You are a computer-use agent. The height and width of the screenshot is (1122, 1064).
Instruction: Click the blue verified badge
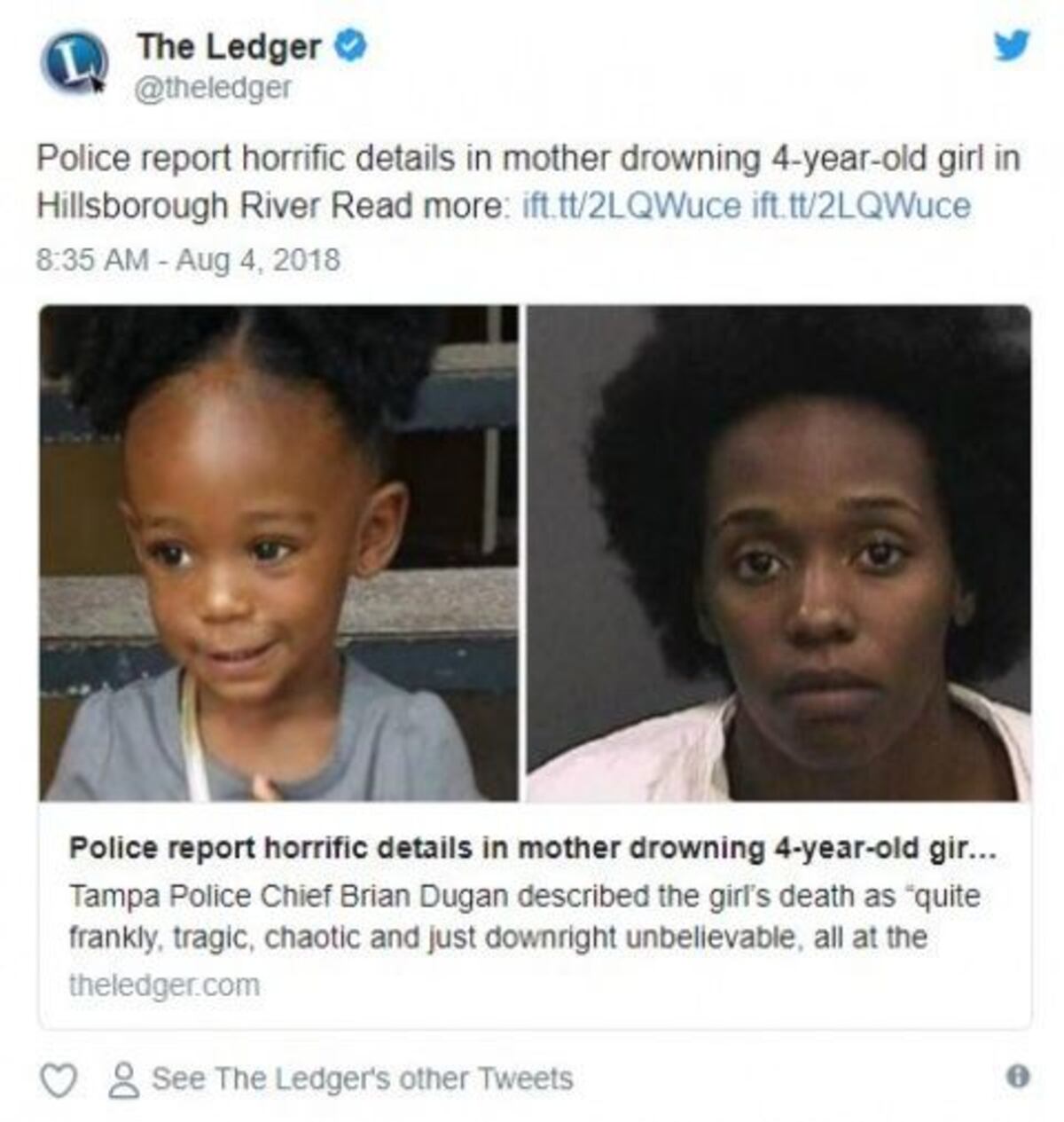click(x=349, y=46)
